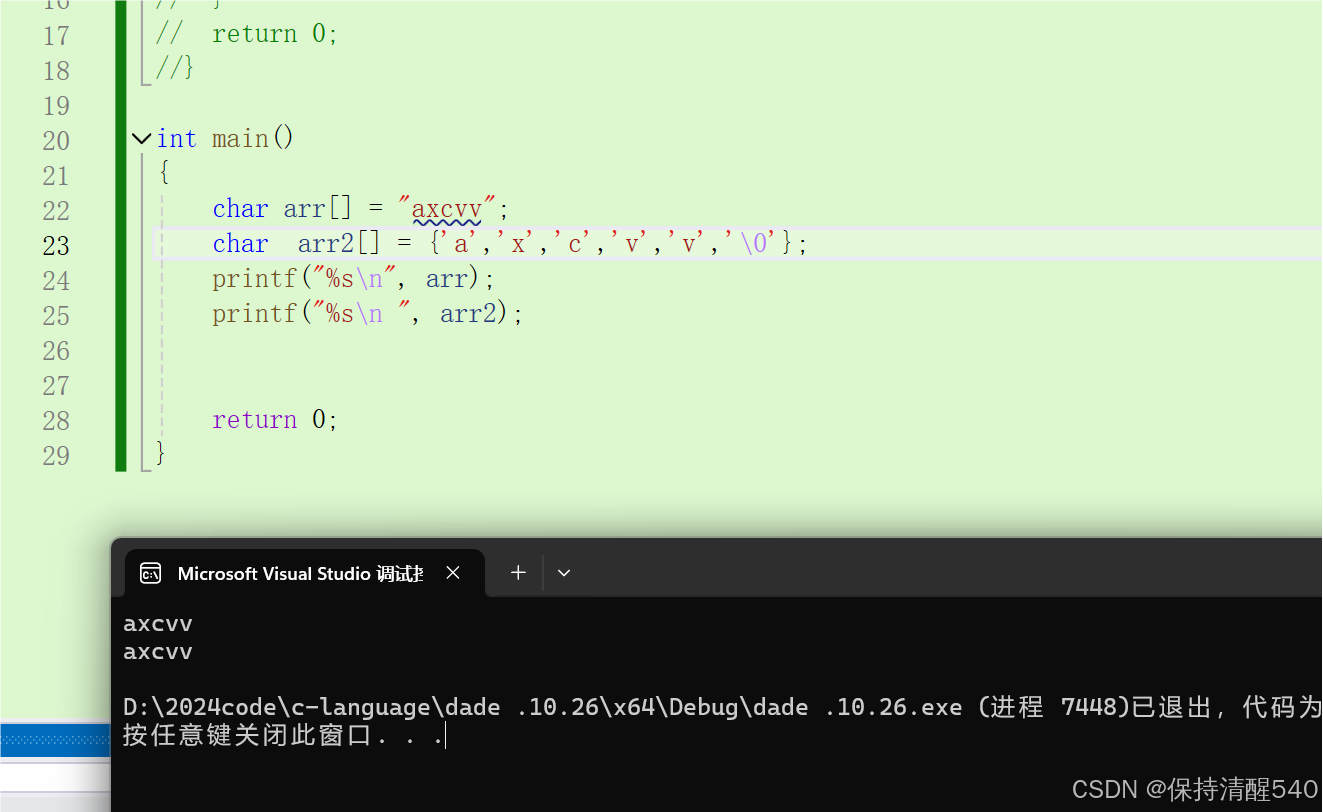Image resolution: width=1323 pixels, height=812 pixels.
Task: Click the arr2 variable on line 23
Action: (324, 243)
